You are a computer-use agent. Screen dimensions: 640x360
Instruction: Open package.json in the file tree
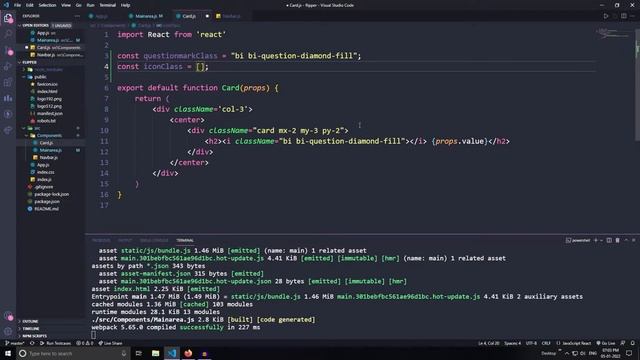[x=47, y=202]
